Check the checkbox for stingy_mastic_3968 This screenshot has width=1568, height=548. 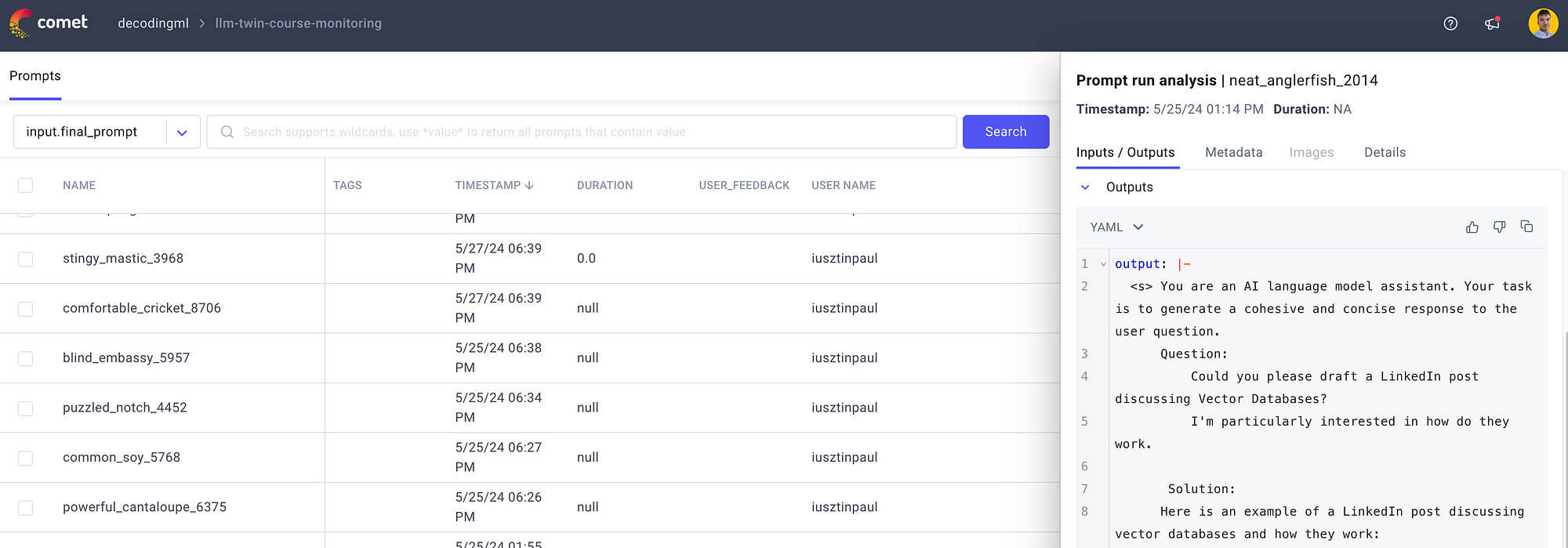tap(25, 258)
